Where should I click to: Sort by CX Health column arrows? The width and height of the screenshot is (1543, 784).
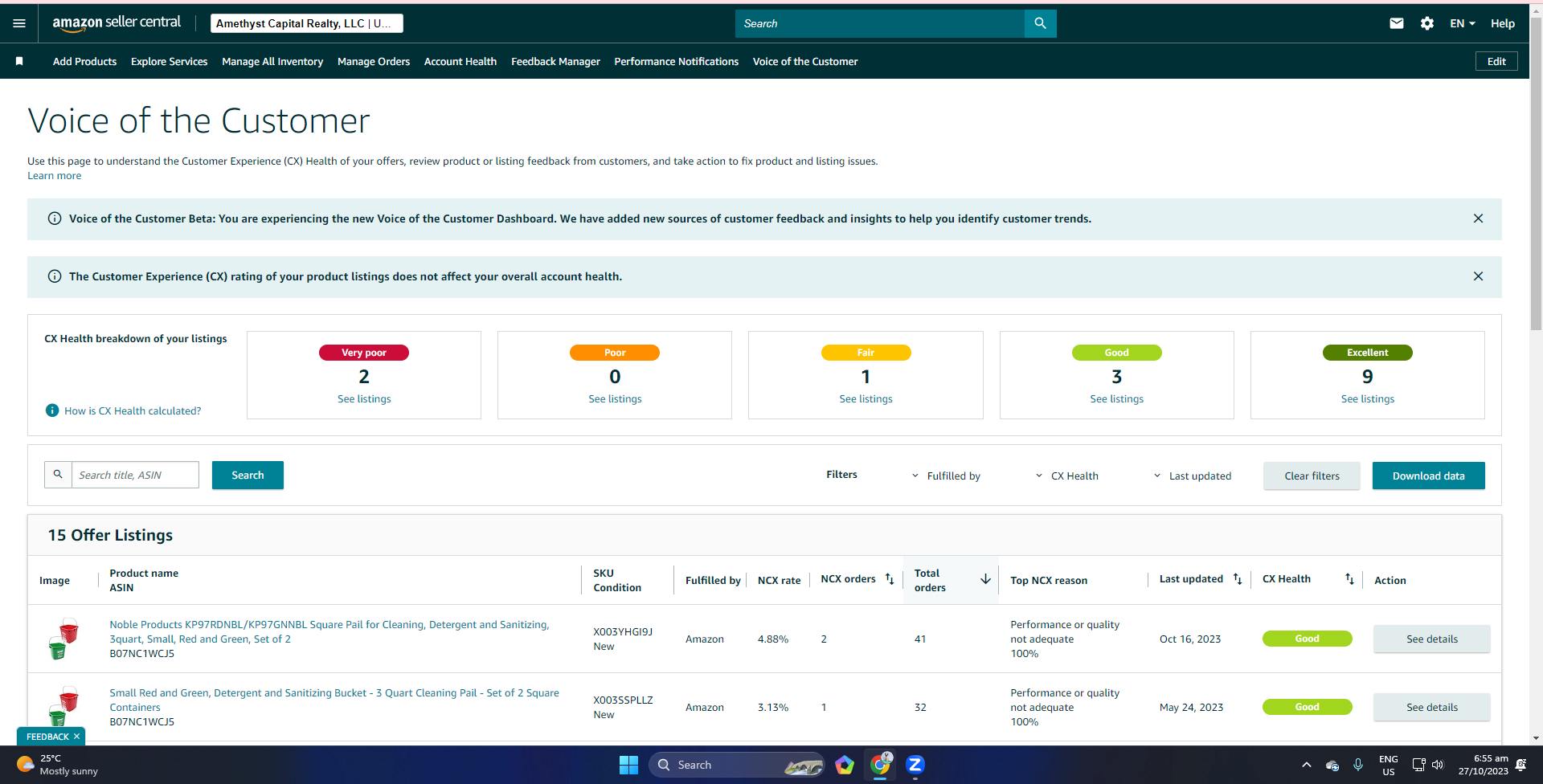[x=1349, y=579]
